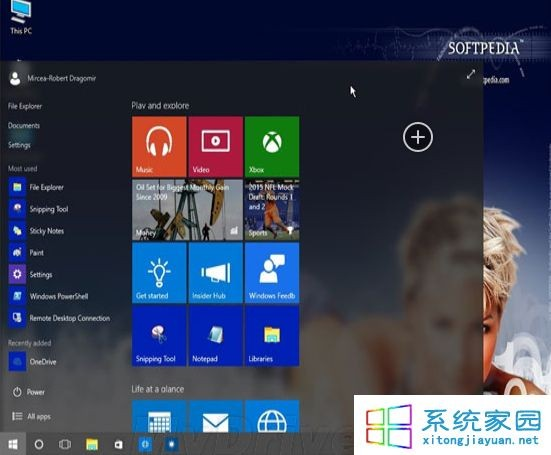Open the Video tile
The height and width of the screenshot is (455, 551).
[215, 147]
